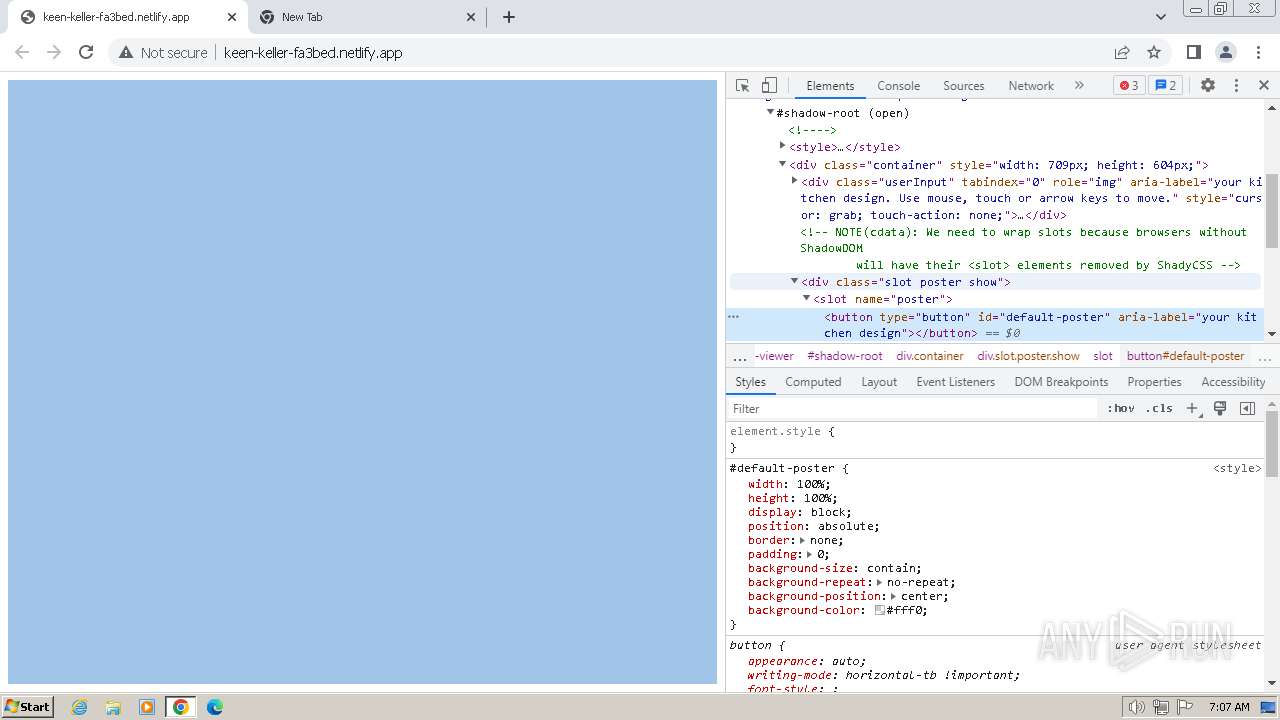Expand the background-position property arrow
Viewport: 1280px width, 720px height.
[x=893, y=596]
